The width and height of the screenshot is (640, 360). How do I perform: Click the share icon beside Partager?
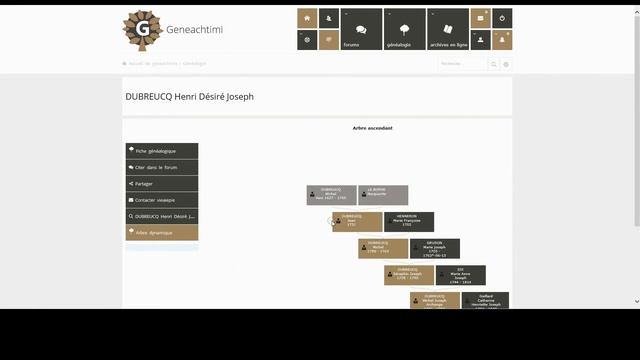[131, 184]
